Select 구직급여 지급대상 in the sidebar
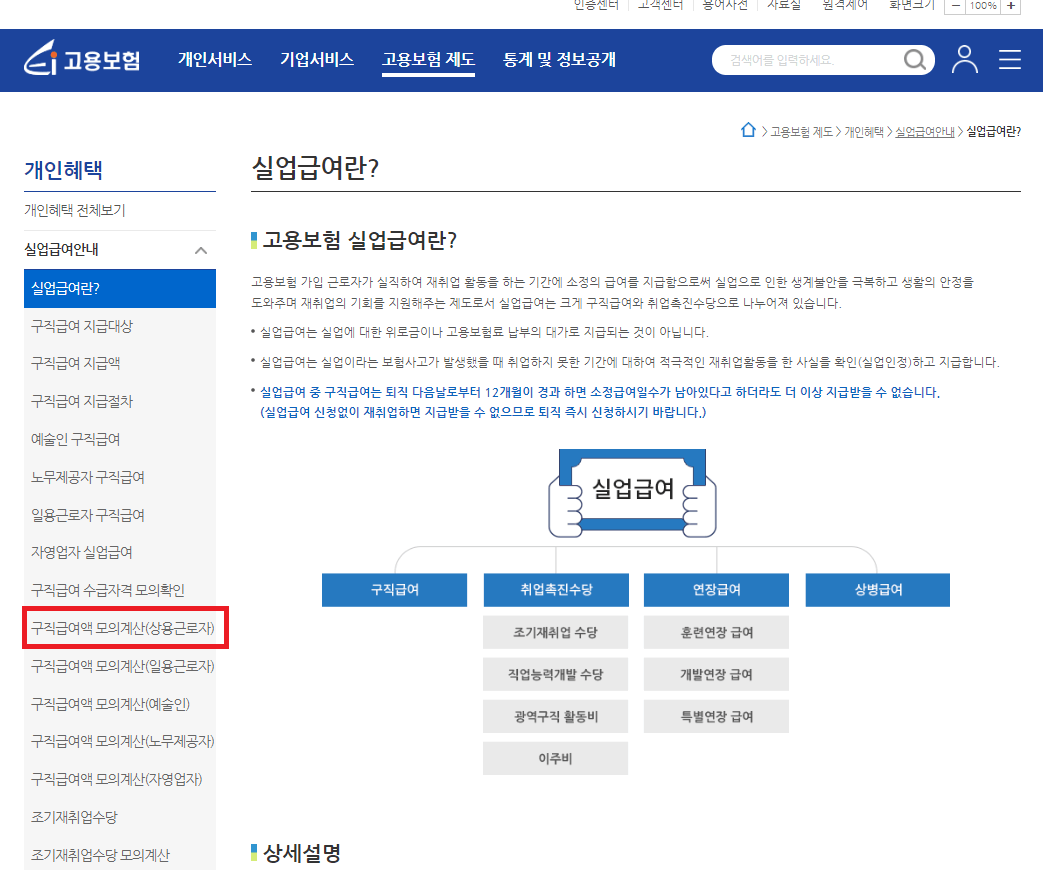 (84, 326)
